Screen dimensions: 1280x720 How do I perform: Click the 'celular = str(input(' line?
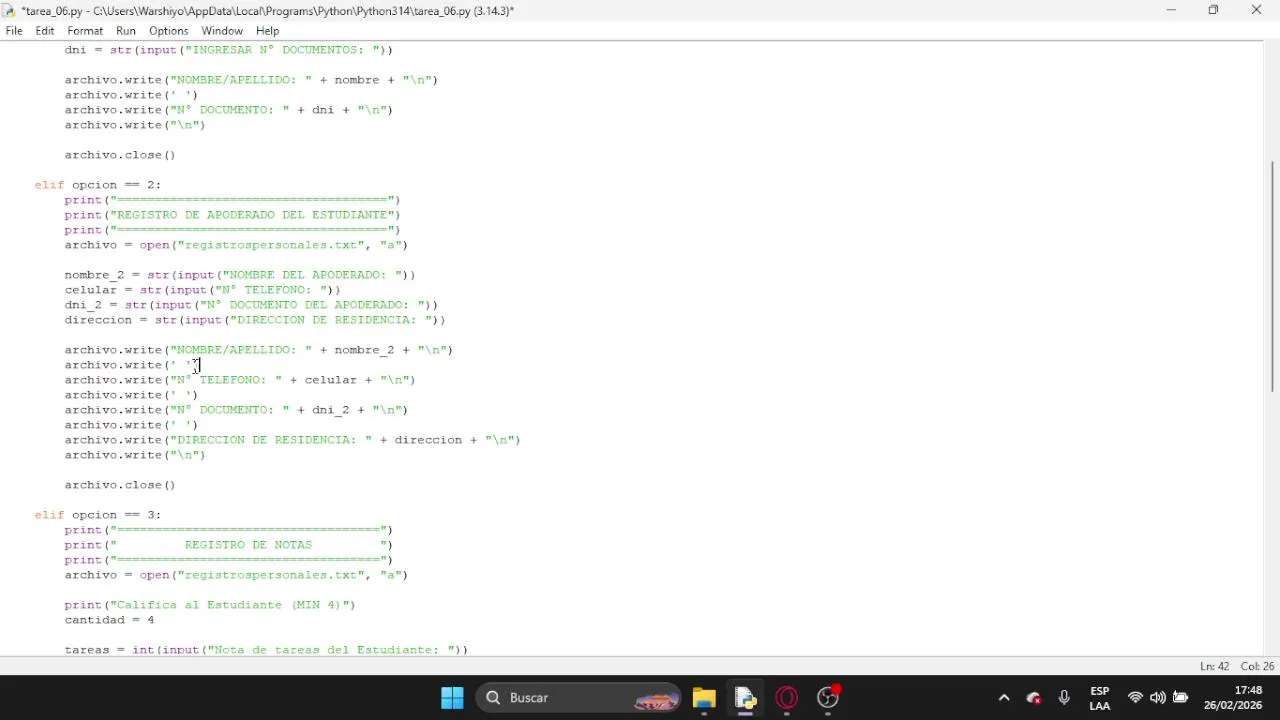coord(203,290)
